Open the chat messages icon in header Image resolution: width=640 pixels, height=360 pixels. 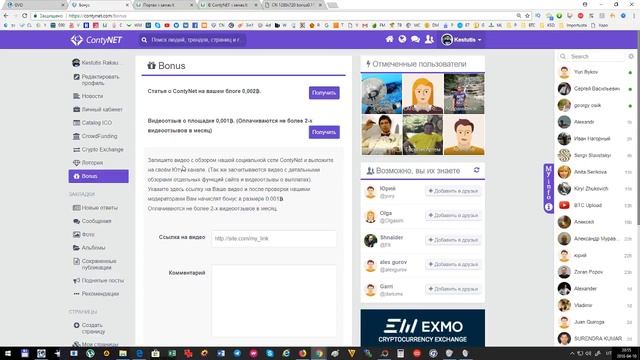click(x=416, y=40)
